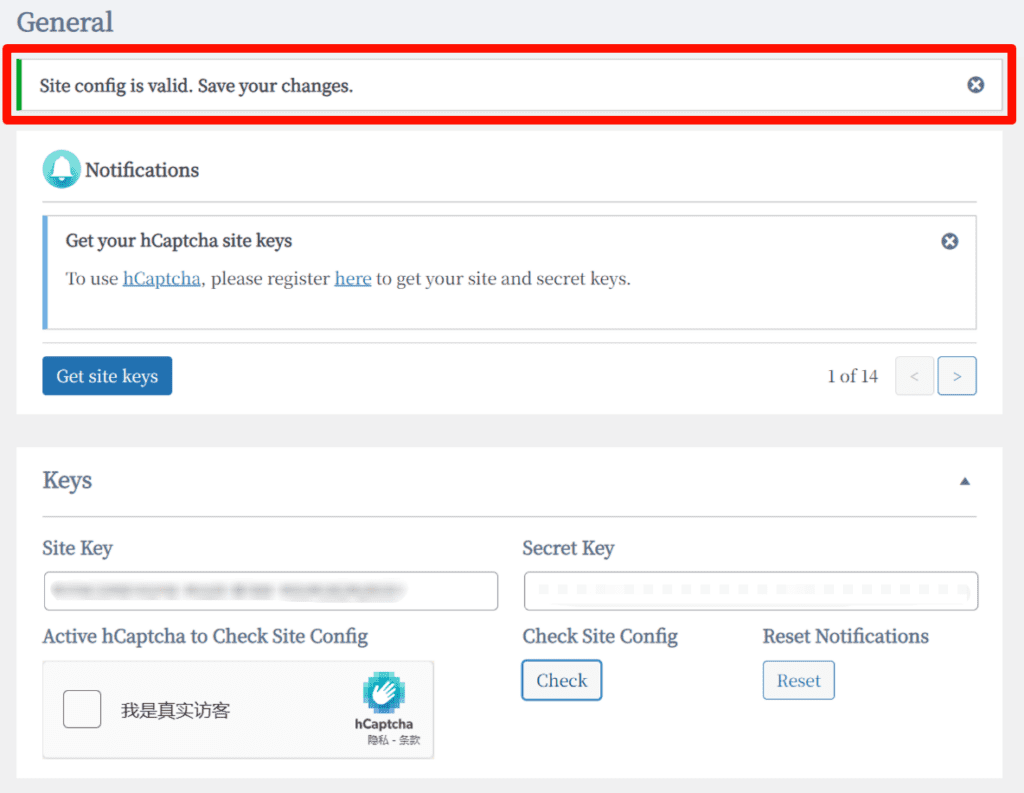Viewport: 1024px width, 793px height.
Task: Click the Keys section heading
Action: click(x=67, y=481)
